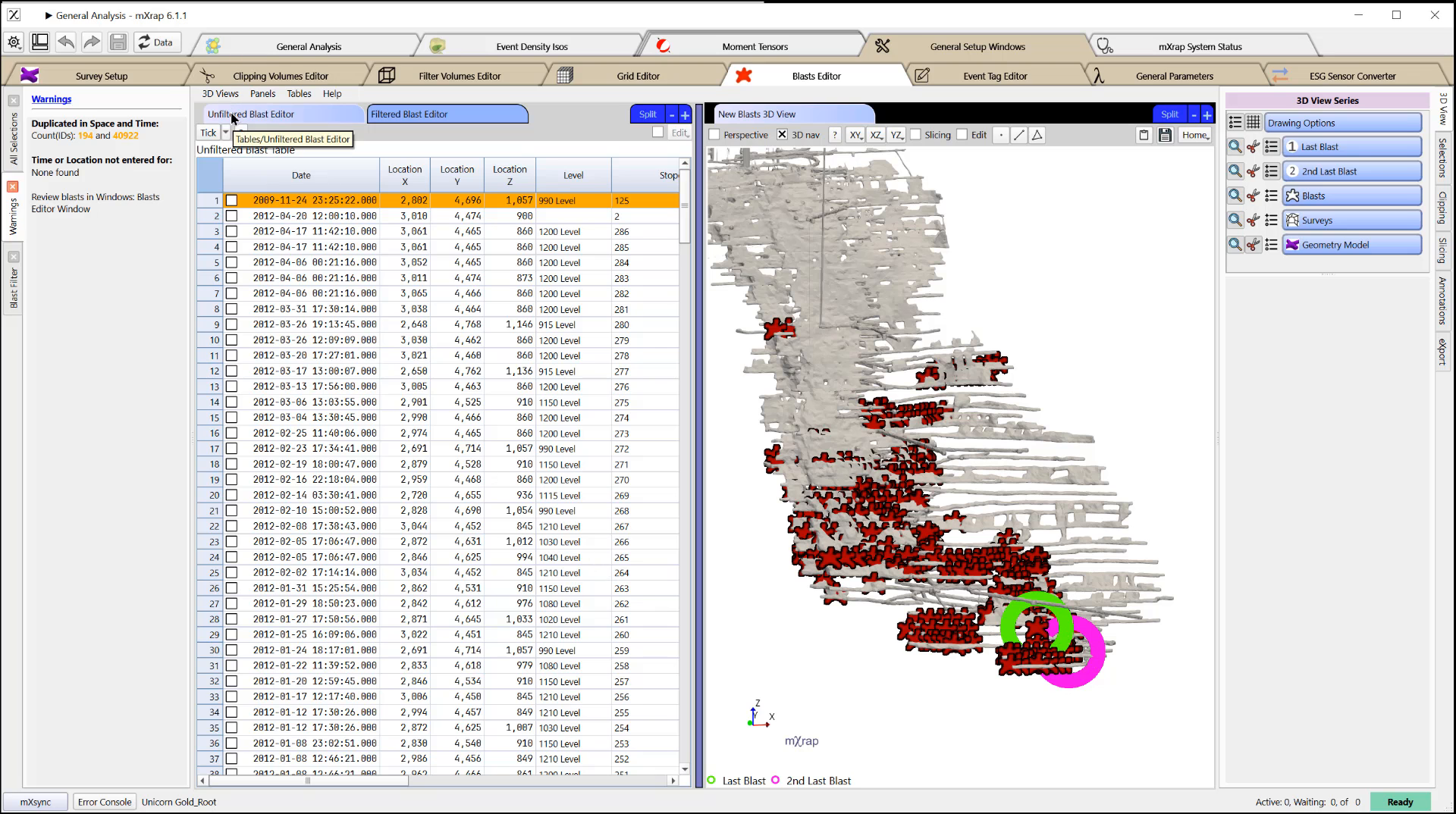Tick checkbox for table row 2
Screen dimensions: 1456x814
point(231,216)
